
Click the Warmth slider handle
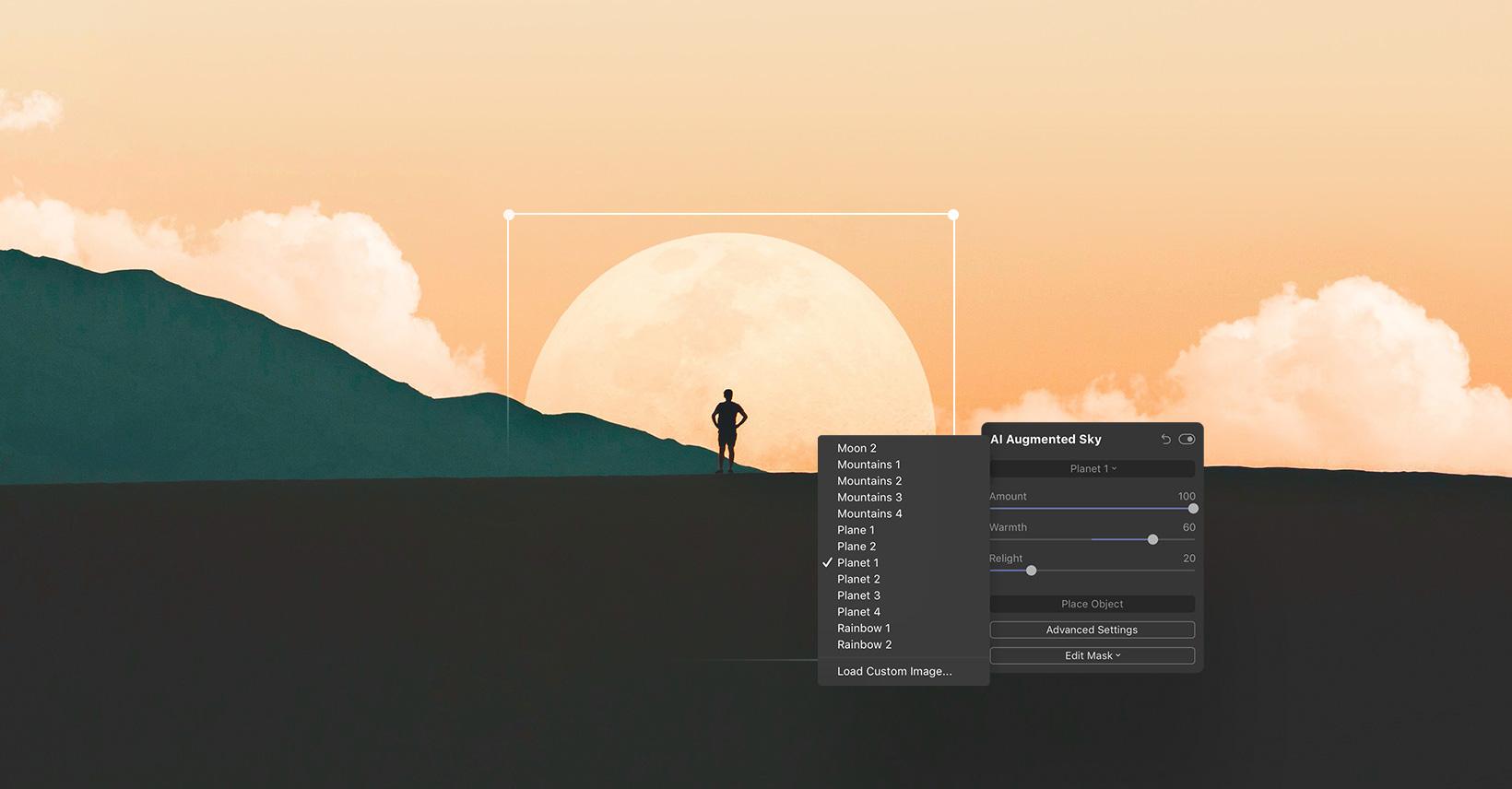click(1152, 539)
